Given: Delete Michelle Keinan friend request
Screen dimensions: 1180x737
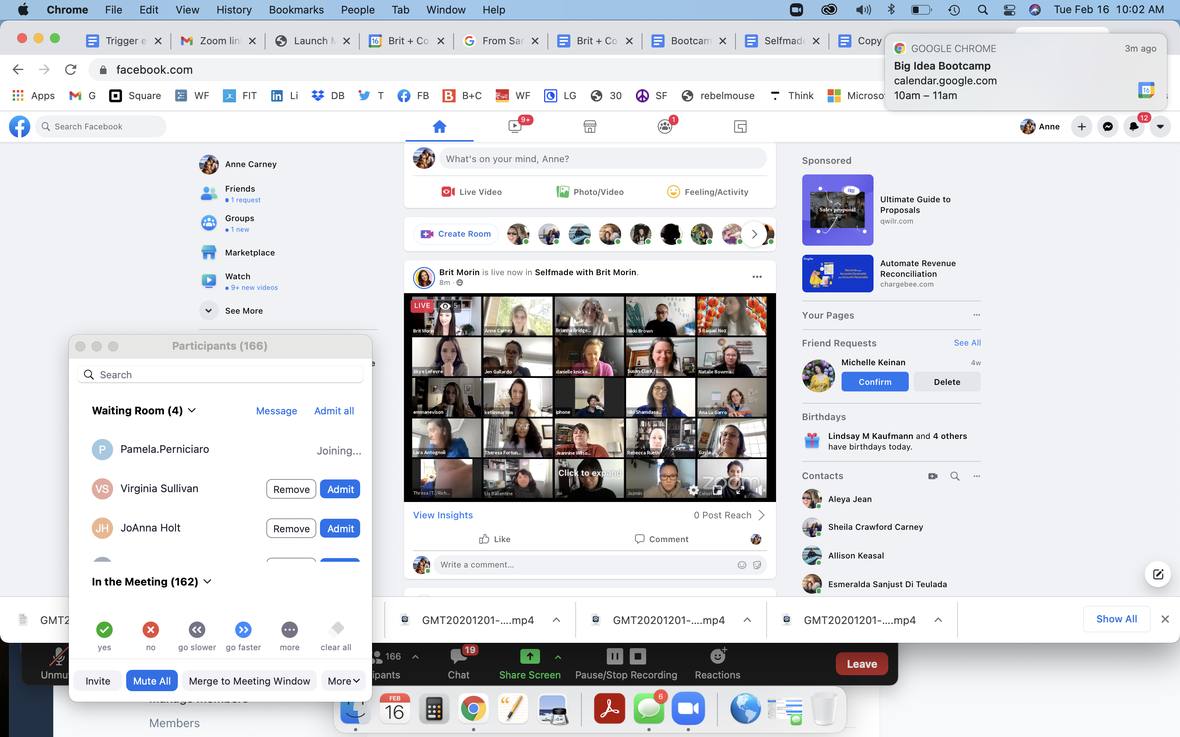Looking at the screenshot, I should pyautogui.click(x=947, y=382).
